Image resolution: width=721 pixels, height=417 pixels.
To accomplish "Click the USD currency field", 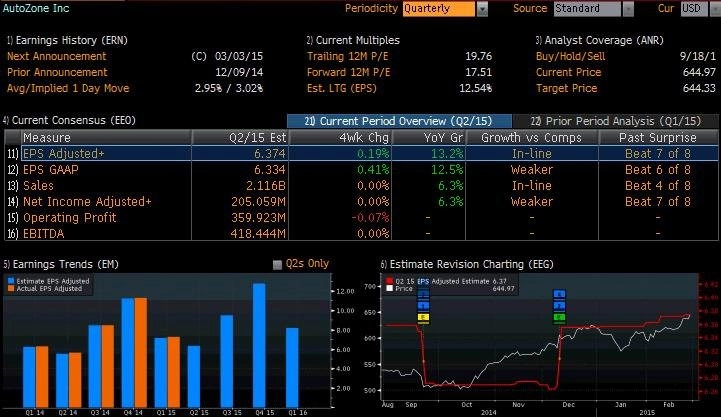I will coord(694,9).
